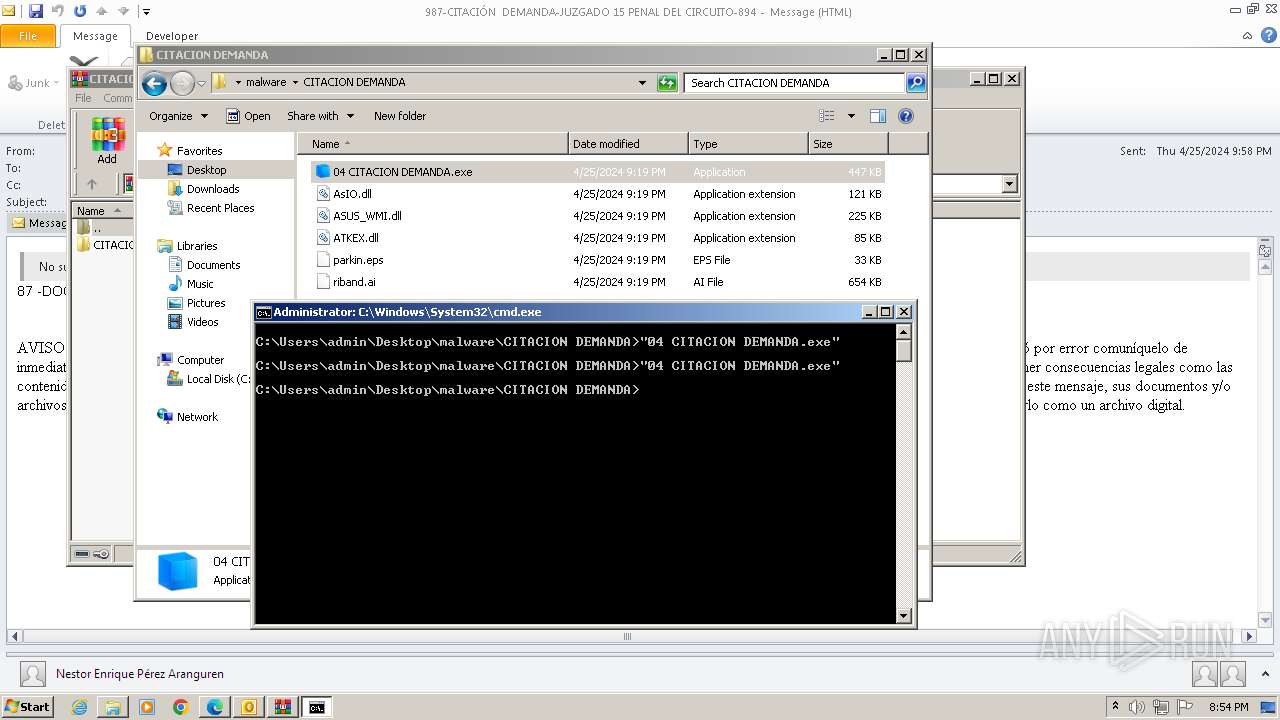Viewport: 1280px width, 720px height.
Task: Click the New folder button
Action: pos(400,116)
